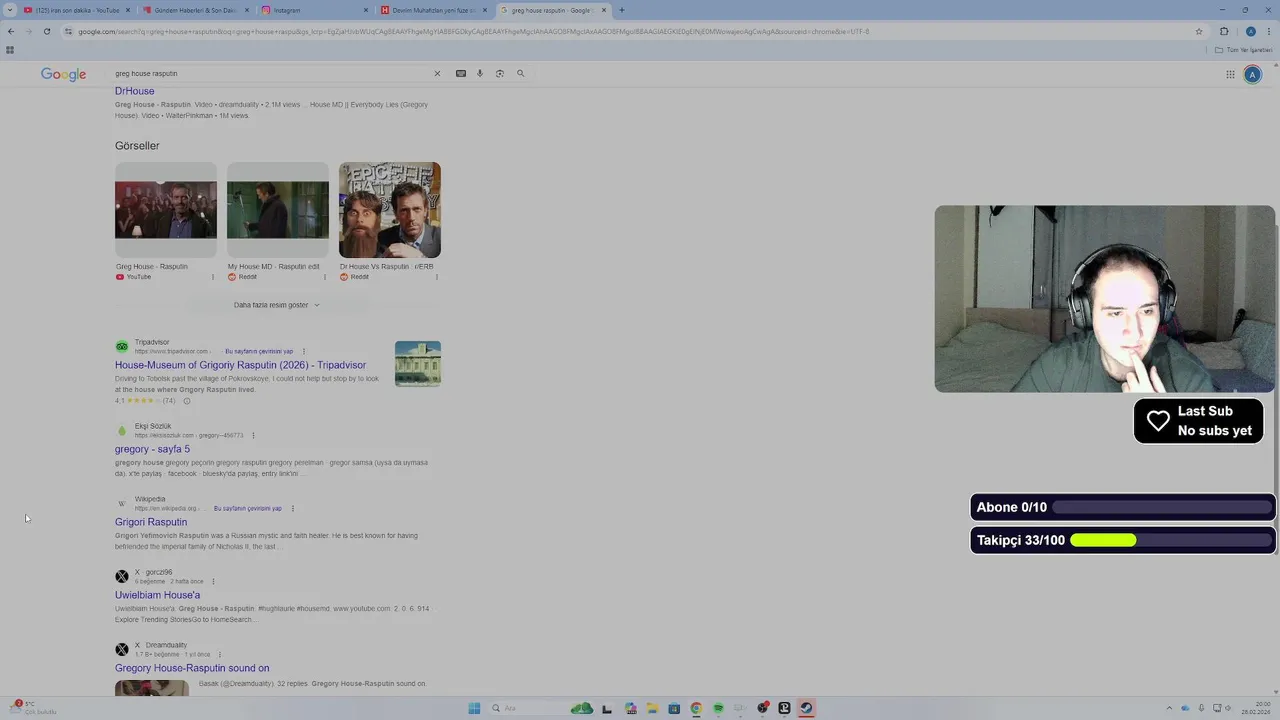Expand 'Daha fazla resim göster'
This screenshot has width=1280, height=720.
coord(277,305)
